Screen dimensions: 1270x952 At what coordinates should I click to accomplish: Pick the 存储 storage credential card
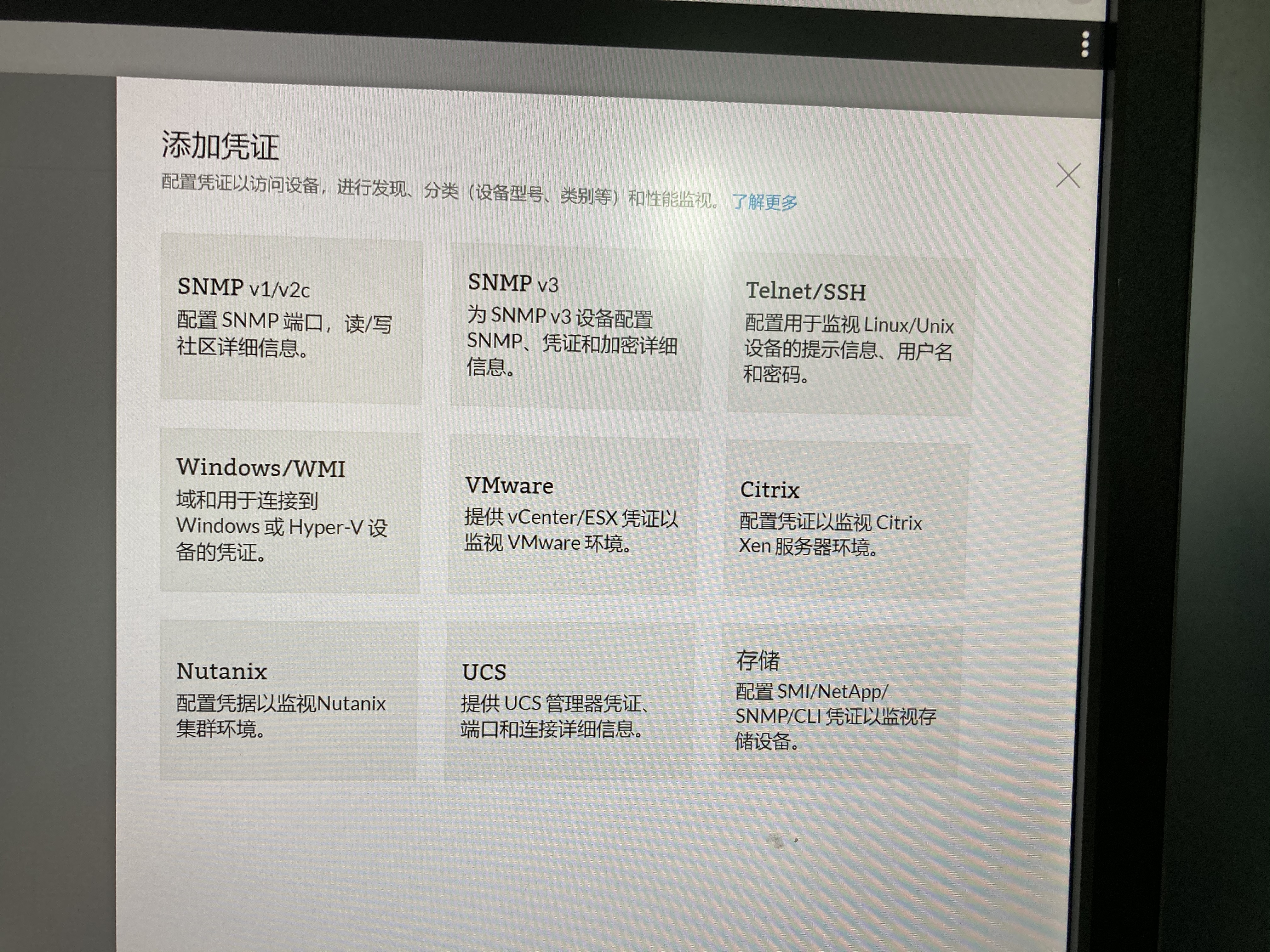[758, 660]
